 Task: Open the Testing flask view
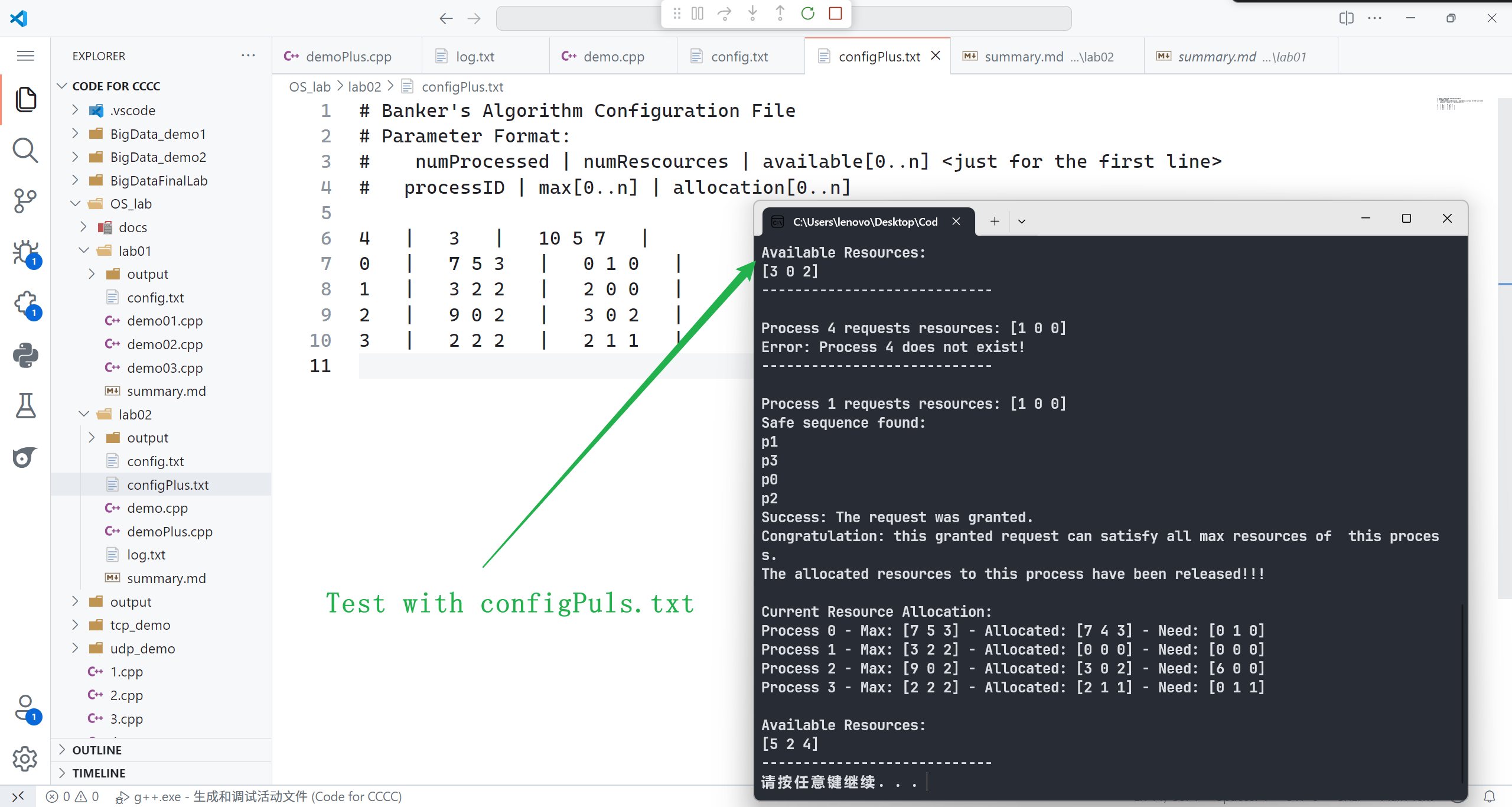click(25, 406)
